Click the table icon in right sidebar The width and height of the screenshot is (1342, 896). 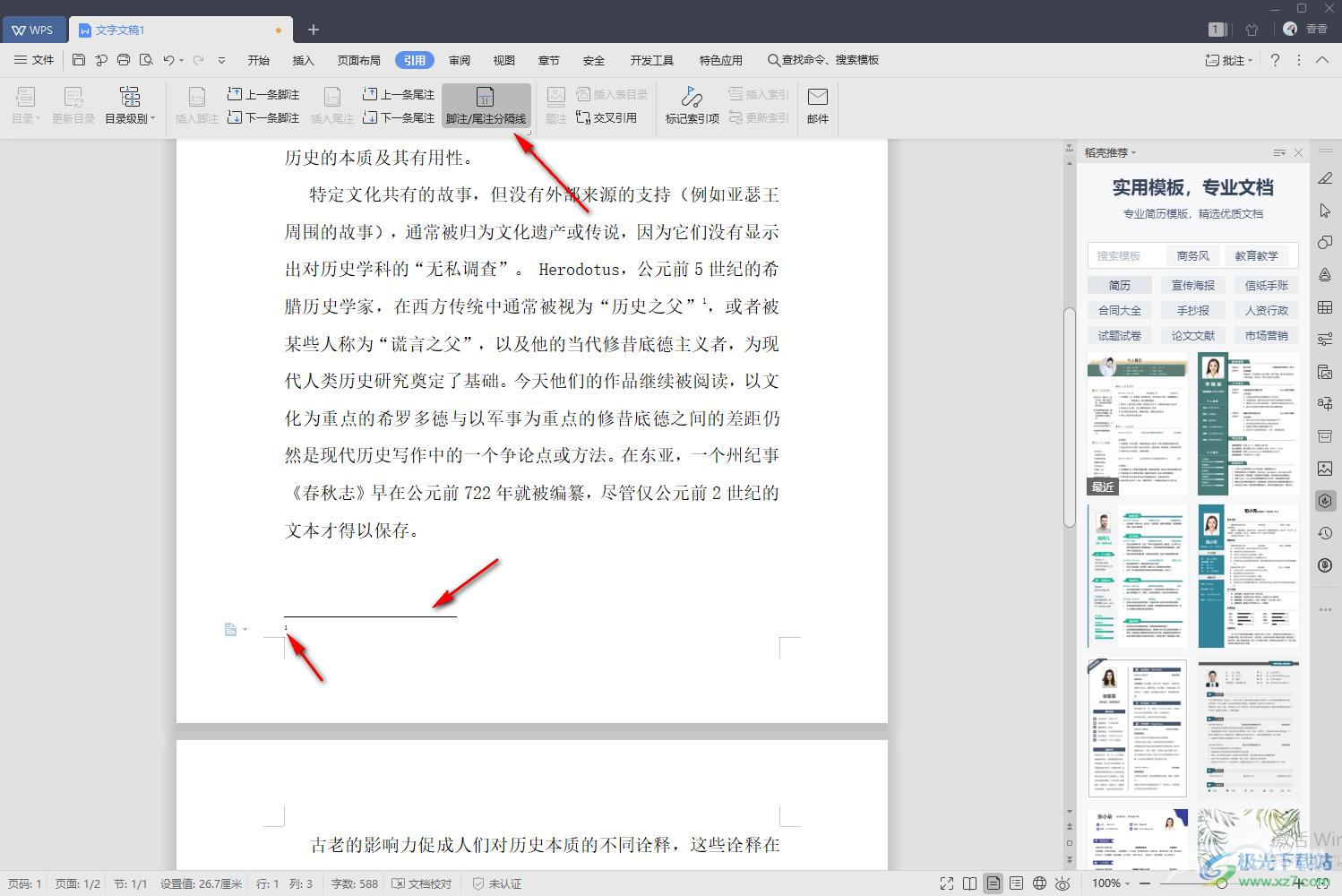click(1325, 307)
